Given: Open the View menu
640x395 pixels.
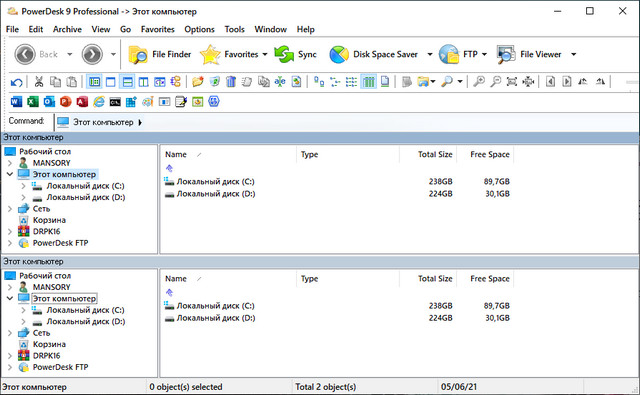Looking at the screenshot, I should (101, 29).
